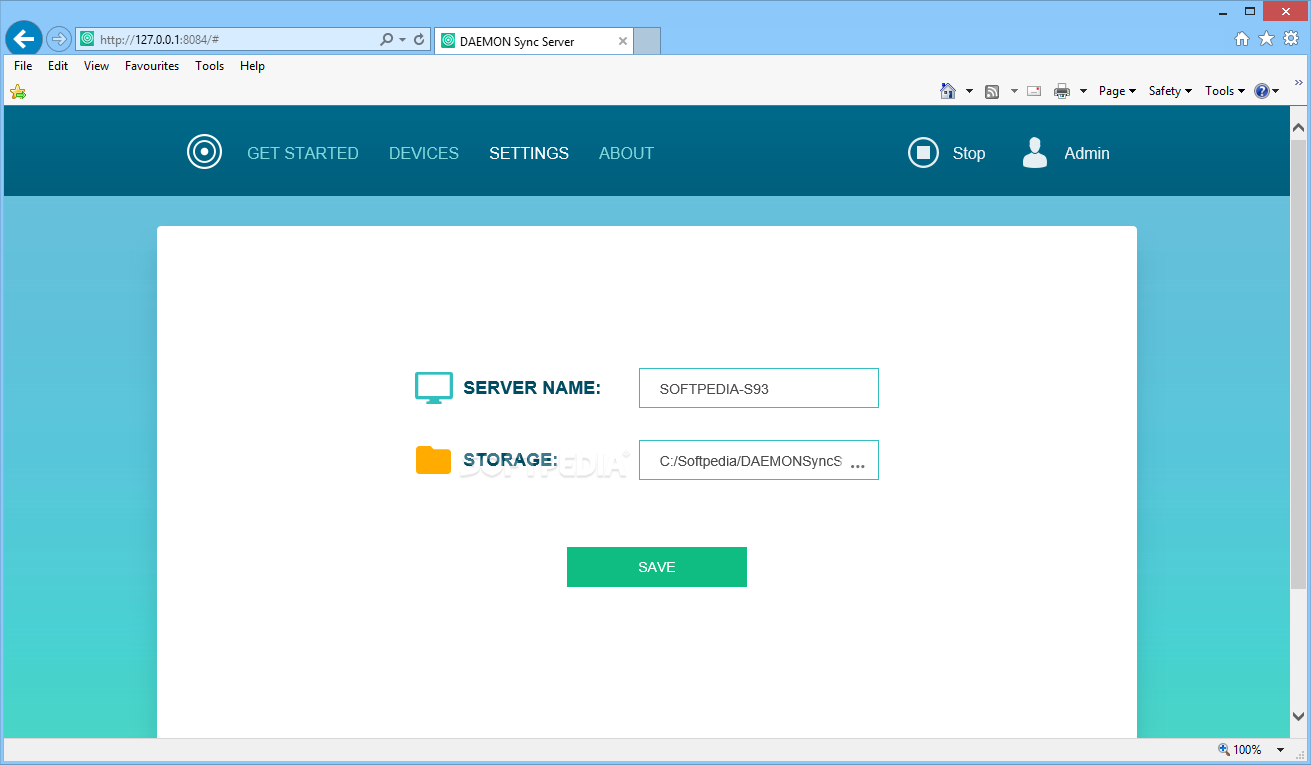The width and height of the screenshot is (1311, 765).
Task: Click the Stop label
Action: point(969,153)
